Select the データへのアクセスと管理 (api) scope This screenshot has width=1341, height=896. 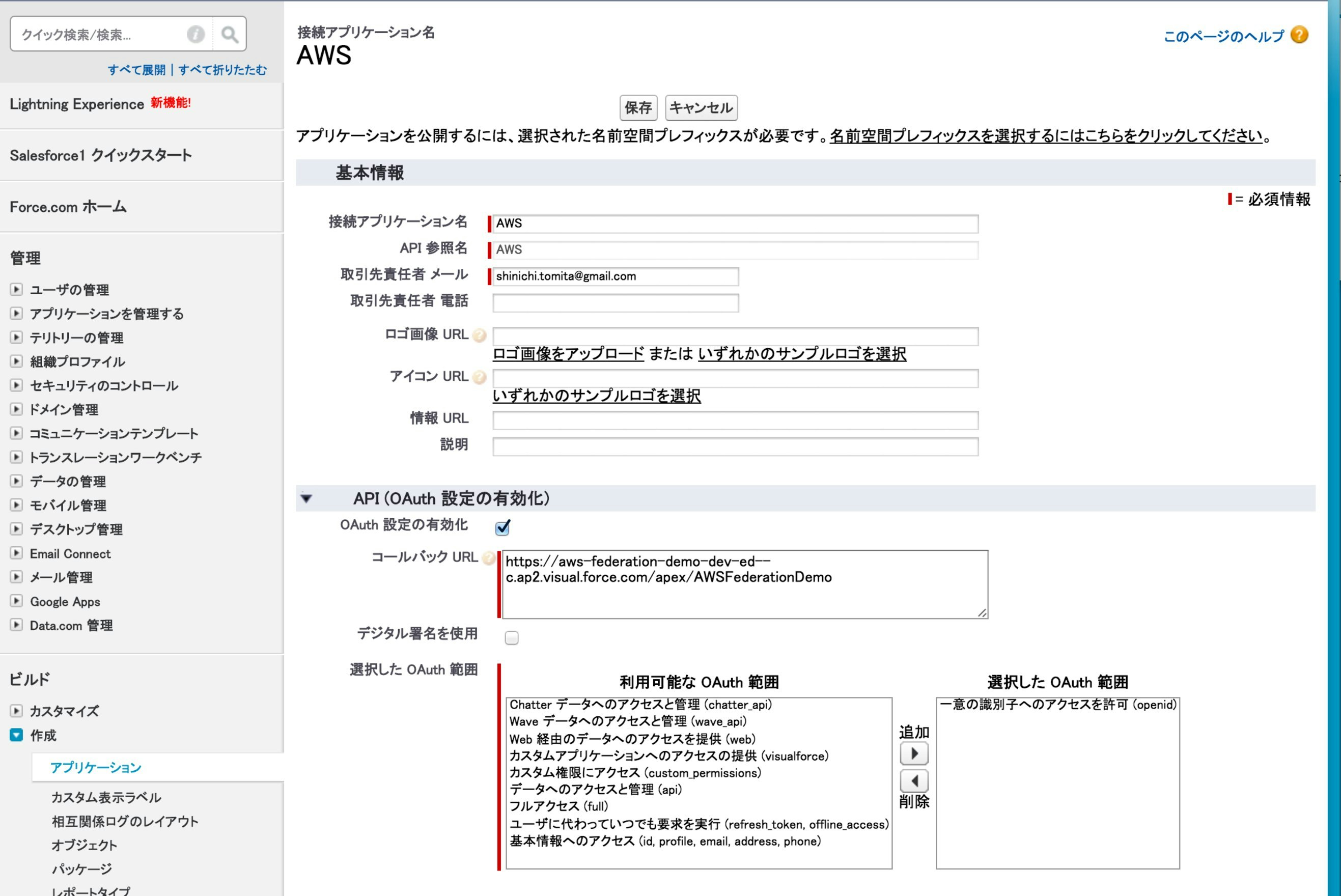[596, 790]
